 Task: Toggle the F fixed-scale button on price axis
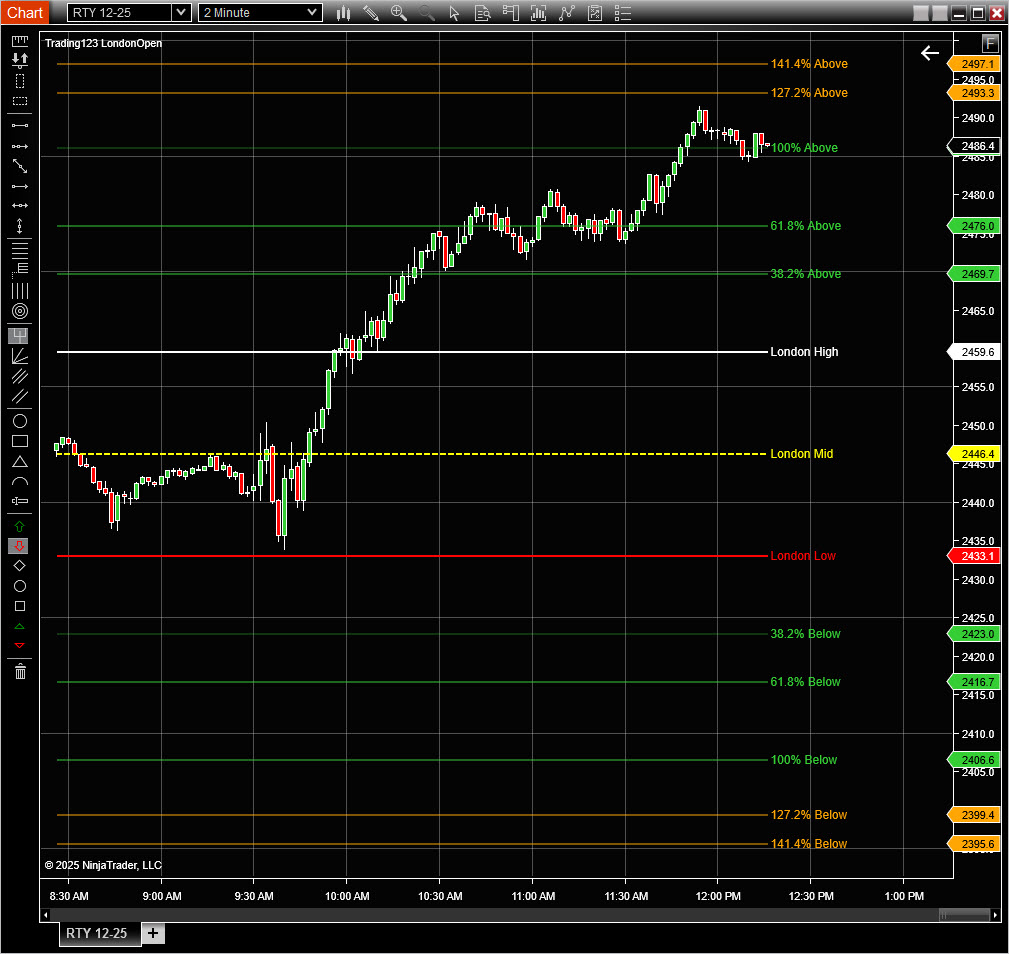[990, 43]
